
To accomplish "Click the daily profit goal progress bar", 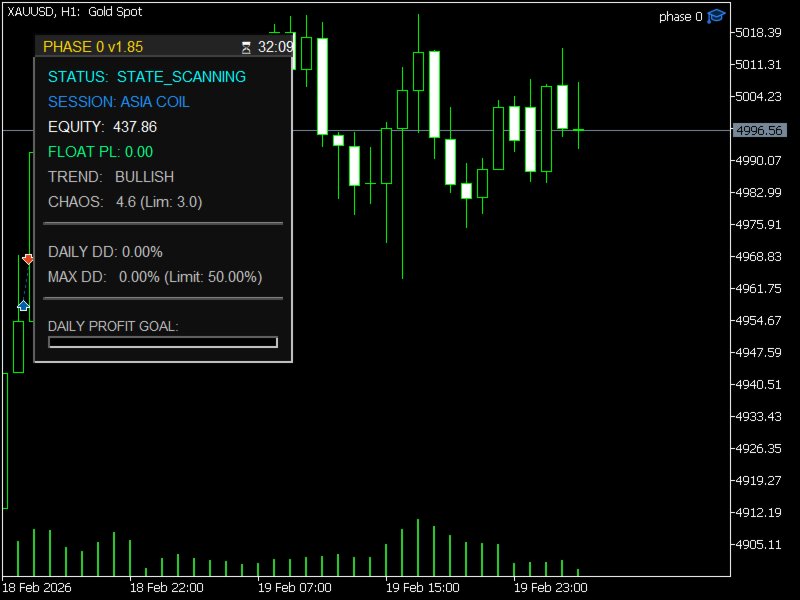I will coord(163,342).
